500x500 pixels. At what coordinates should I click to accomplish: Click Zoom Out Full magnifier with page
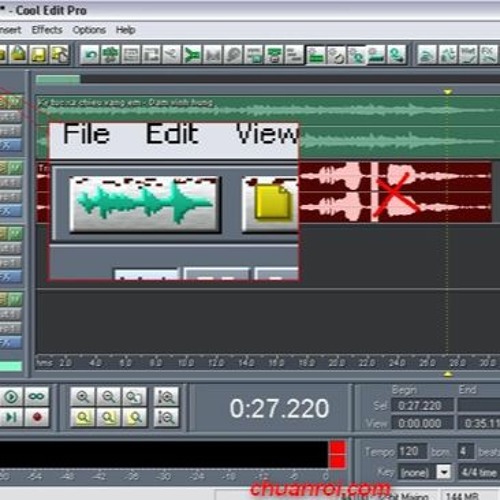point(134,397)
